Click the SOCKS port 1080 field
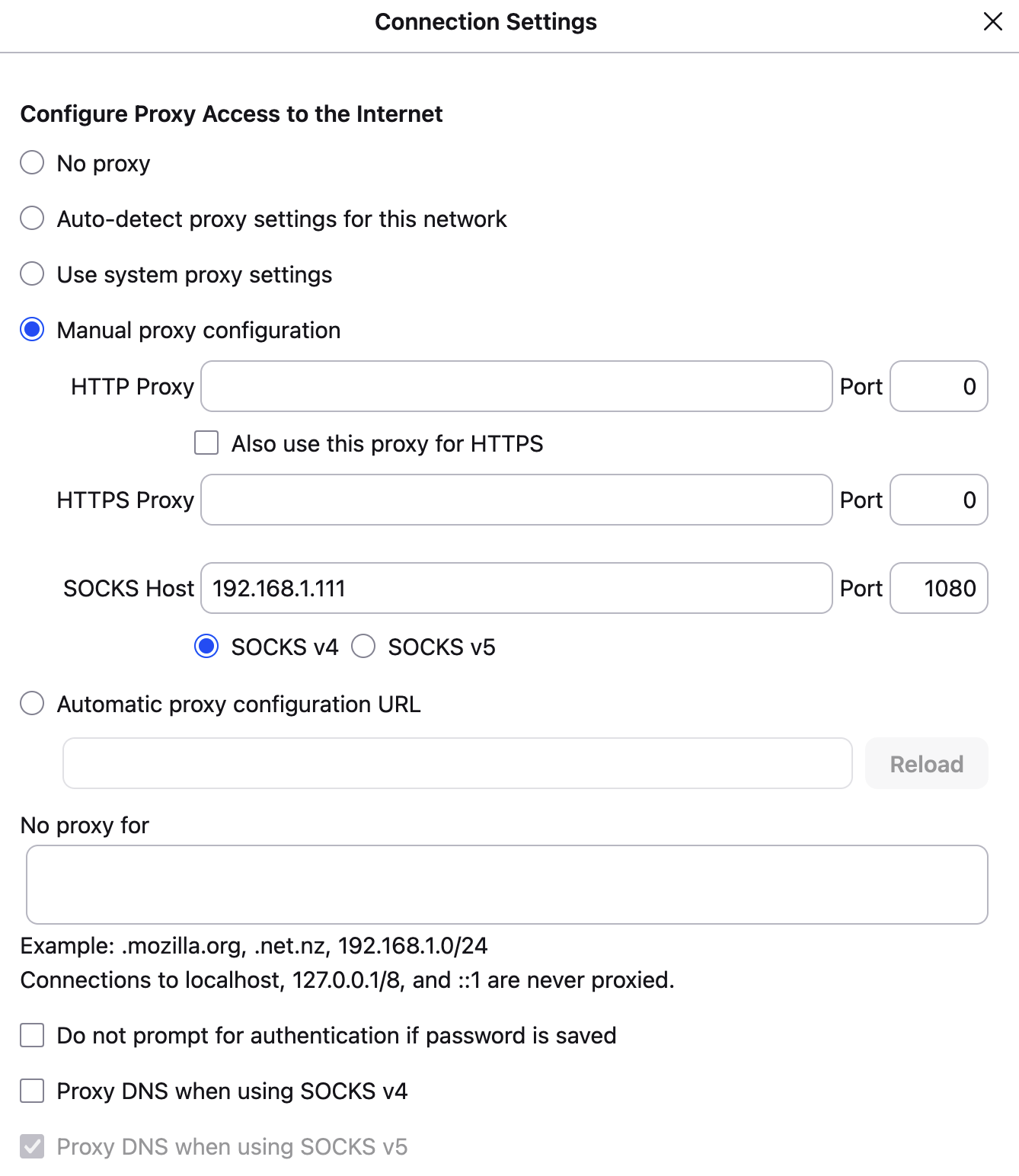Screen dimensions: 1019x1176 click(x=938, y=588)
